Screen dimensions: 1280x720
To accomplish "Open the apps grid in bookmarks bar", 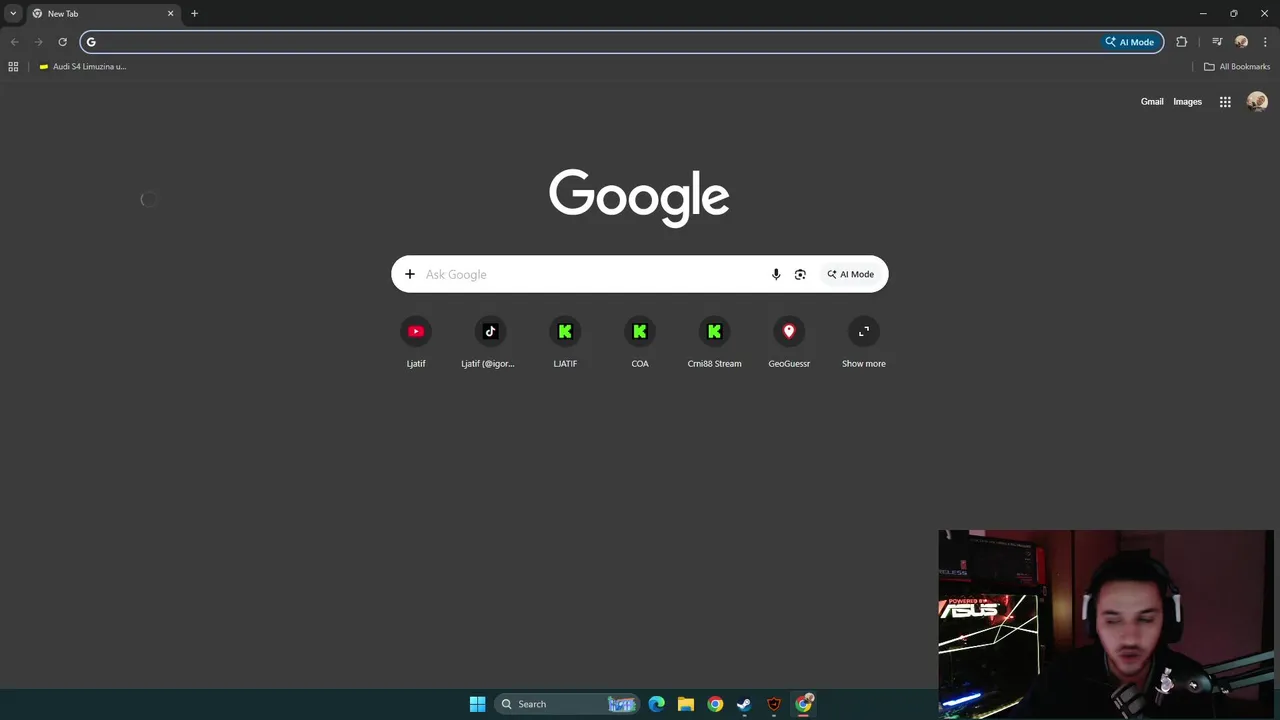I will pyautogui.click(x=13, y=67).
